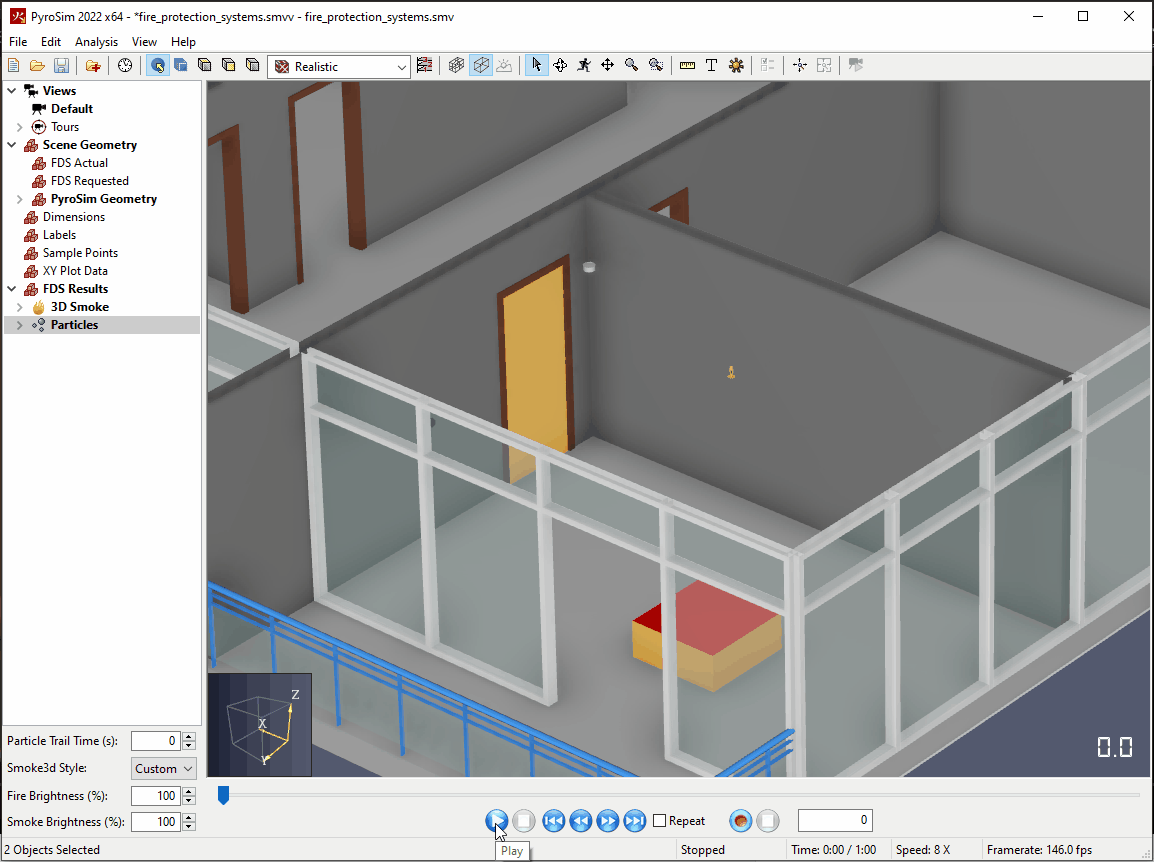Open the Realistic render style dropdown

[340, 67]
